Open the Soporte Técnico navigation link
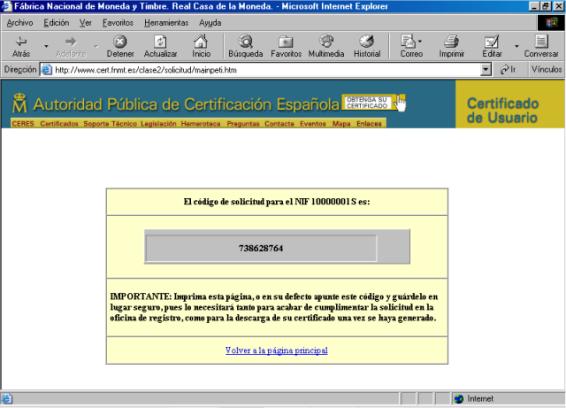566x408 pixels. [x=110, y=123]
